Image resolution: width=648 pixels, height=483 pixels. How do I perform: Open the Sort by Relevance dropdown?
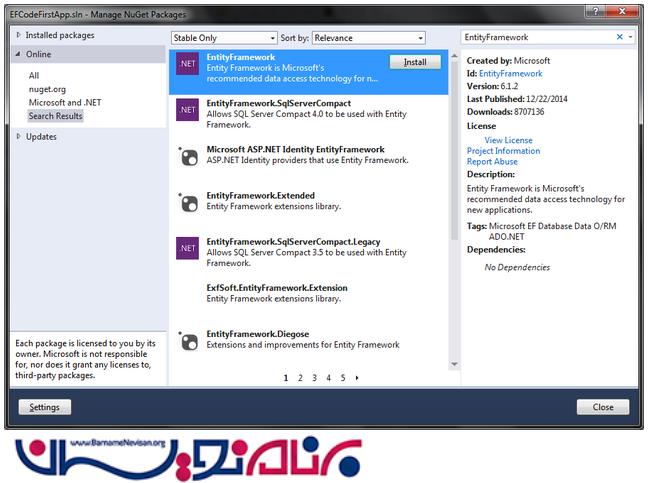coord(369,38)
